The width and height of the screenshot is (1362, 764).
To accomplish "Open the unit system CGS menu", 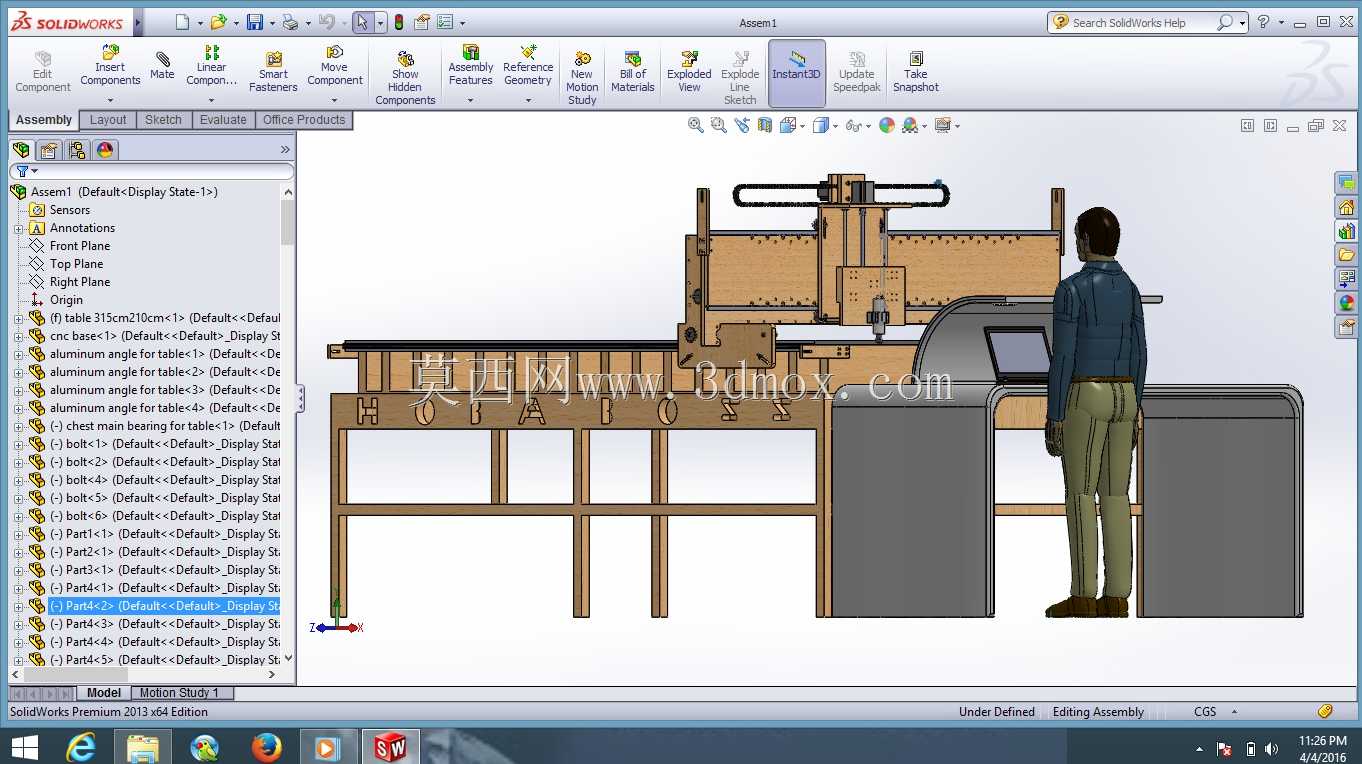I will click(x=1212, y=712).
